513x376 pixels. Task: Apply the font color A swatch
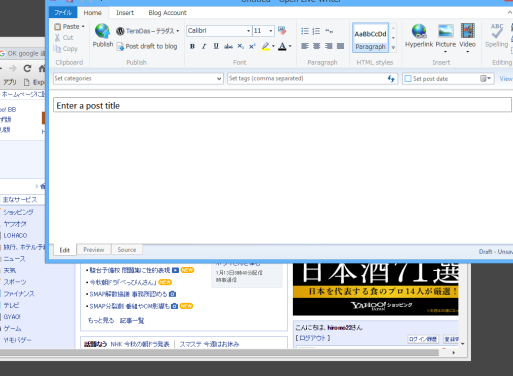coord(282,46)
